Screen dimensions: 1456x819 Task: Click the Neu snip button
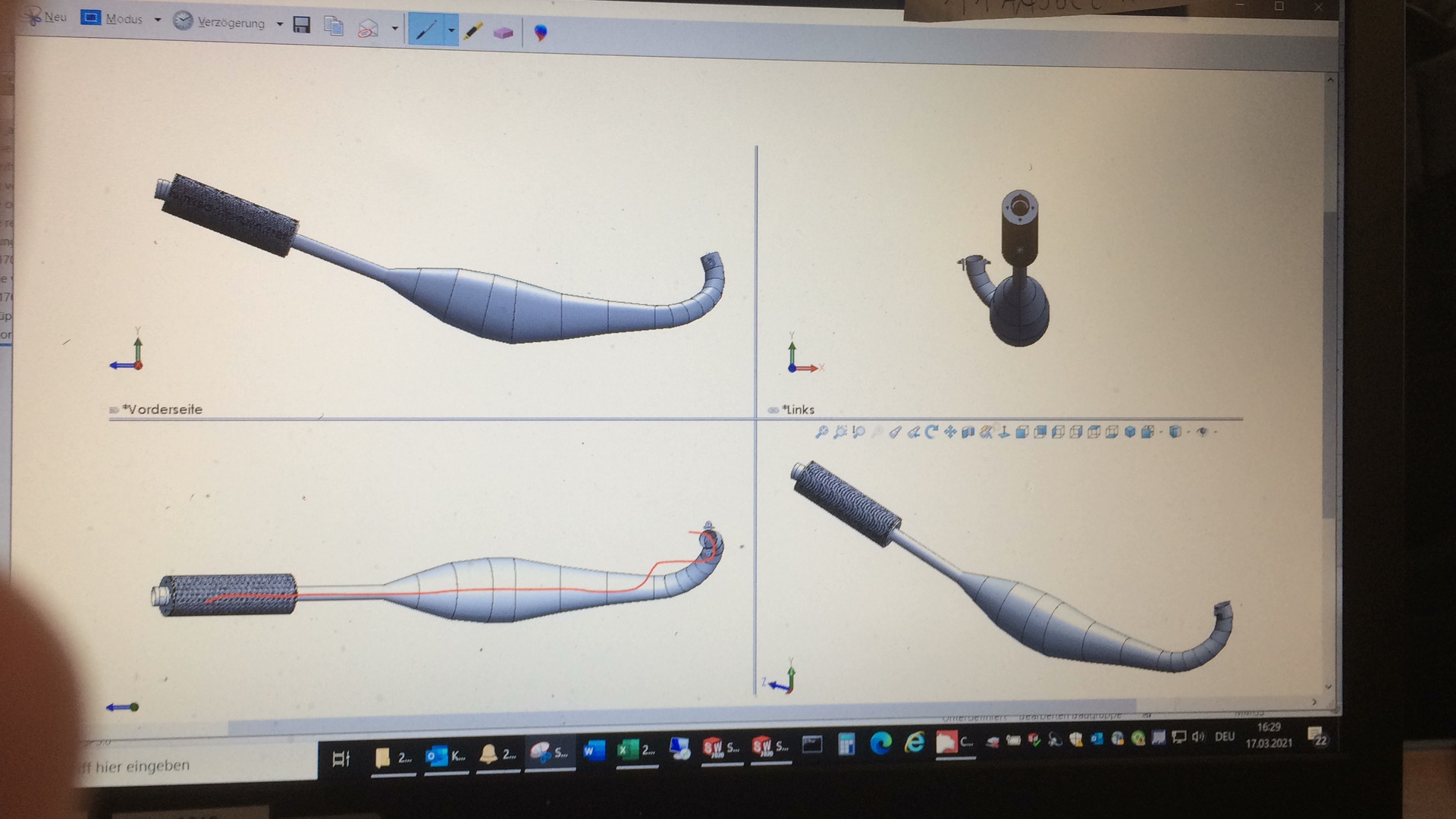pos(45,17)
